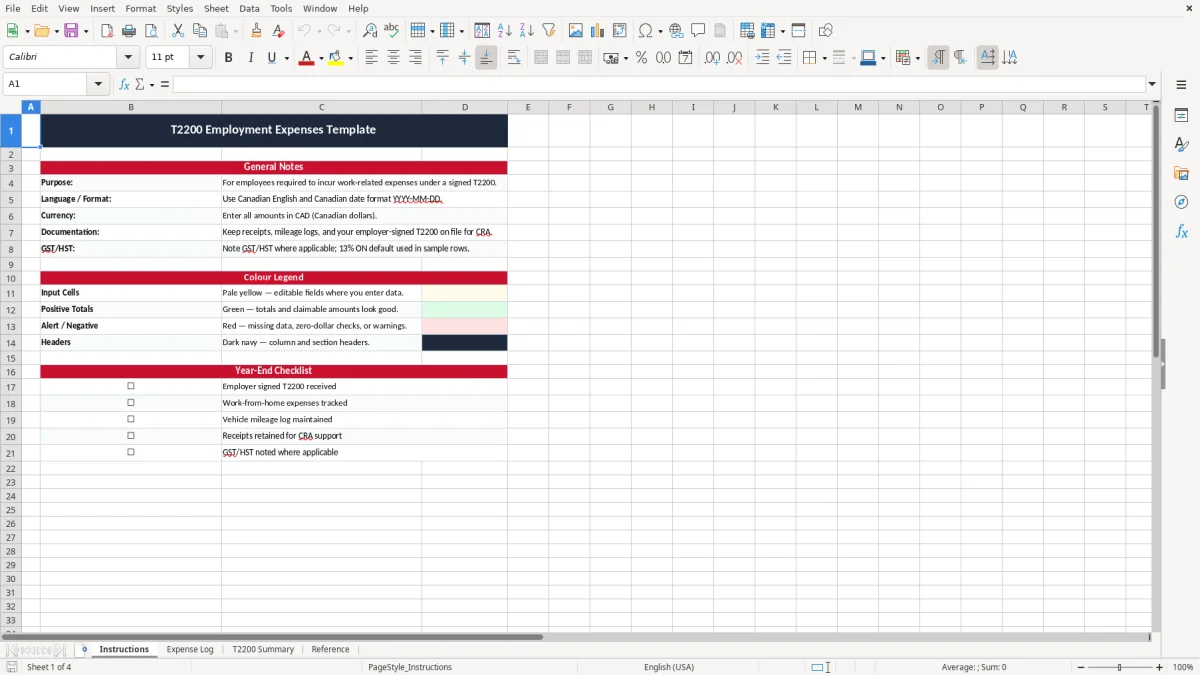Switch to the Reference sheet tab

330,649
